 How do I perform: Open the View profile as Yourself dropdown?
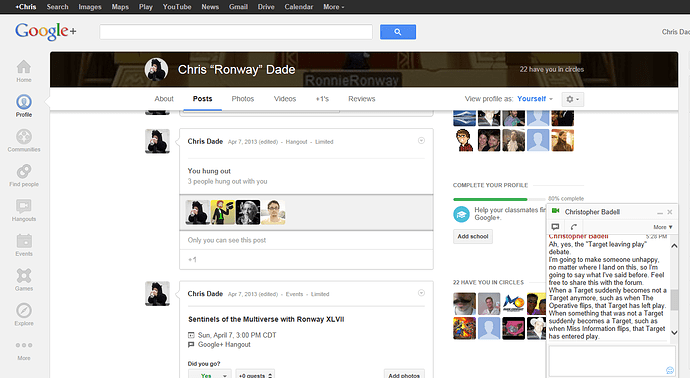pyautogui.click(x=535, y=99)
